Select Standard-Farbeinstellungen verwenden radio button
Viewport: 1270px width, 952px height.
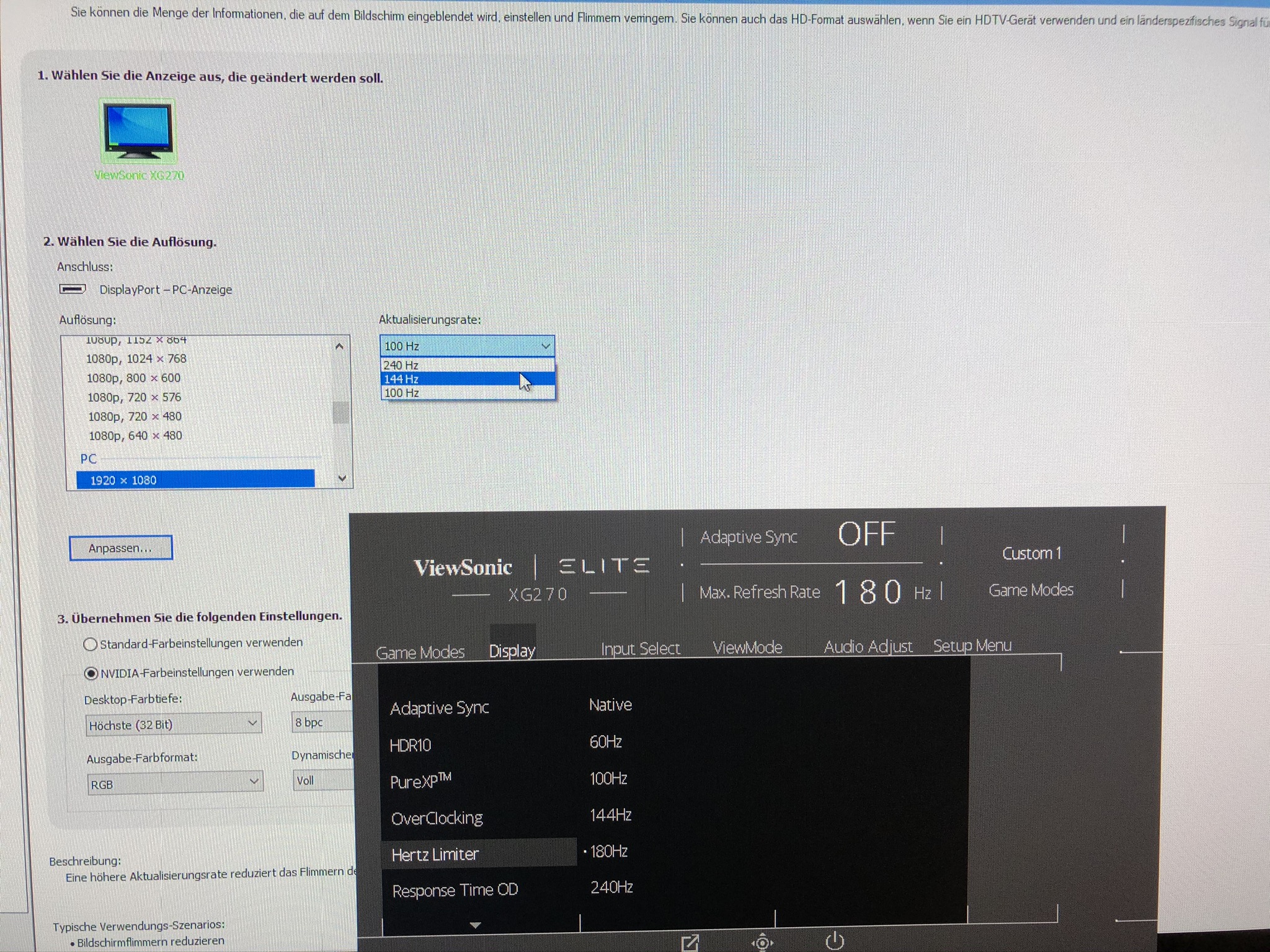(91, 644)
